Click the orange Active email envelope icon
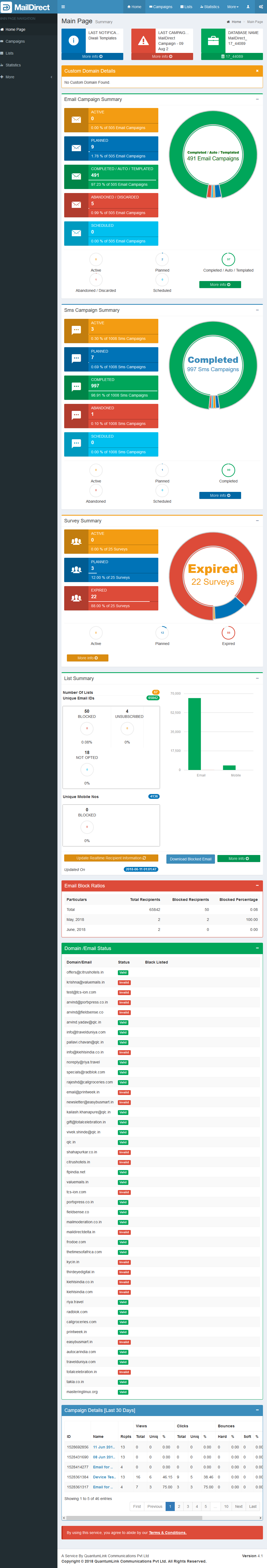 point(76,120)
